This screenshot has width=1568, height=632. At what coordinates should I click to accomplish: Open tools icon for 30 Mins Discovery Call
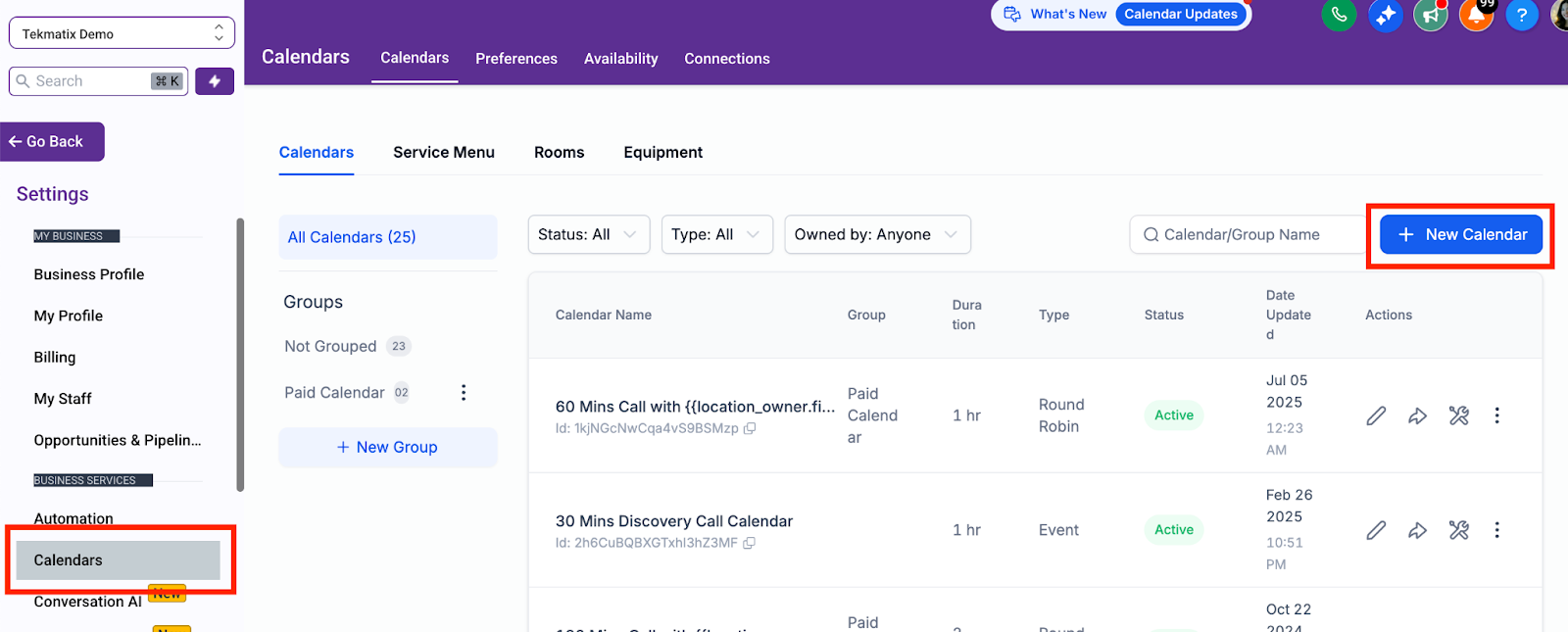[1459, 530]
